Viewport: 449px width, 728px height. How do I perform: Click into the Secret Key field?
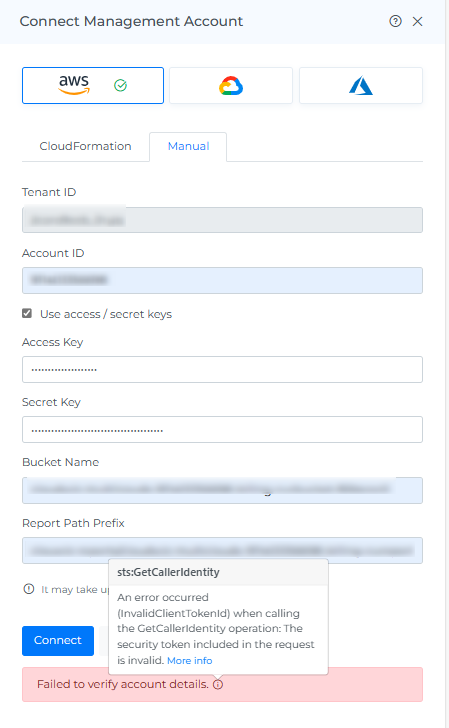[222, 429]
